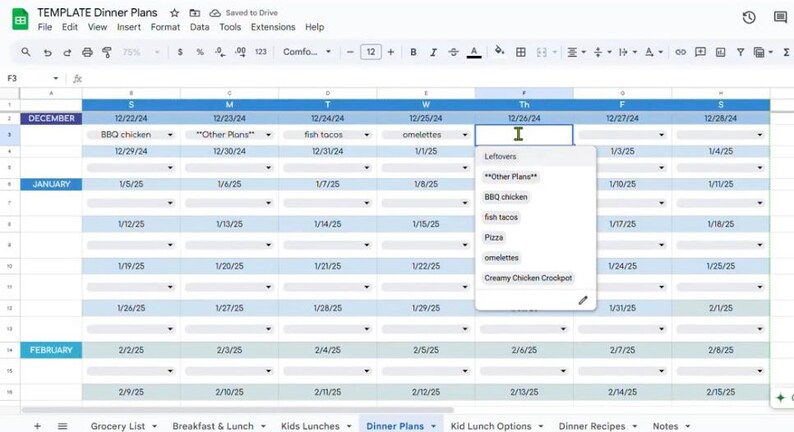
Task: Activate the paint format tool
Action: click(x=107, y=52)
